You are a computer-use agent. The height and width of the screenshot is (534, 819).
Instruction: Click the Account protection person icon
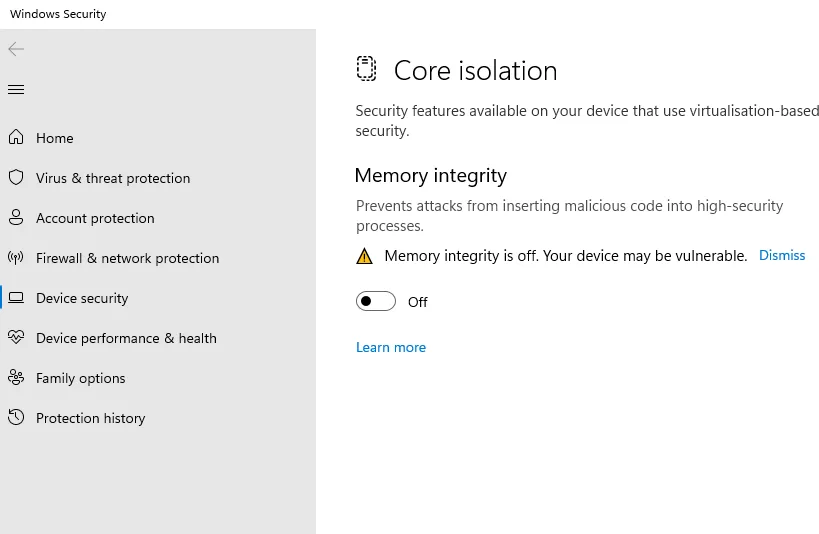[x=16, y=218]
